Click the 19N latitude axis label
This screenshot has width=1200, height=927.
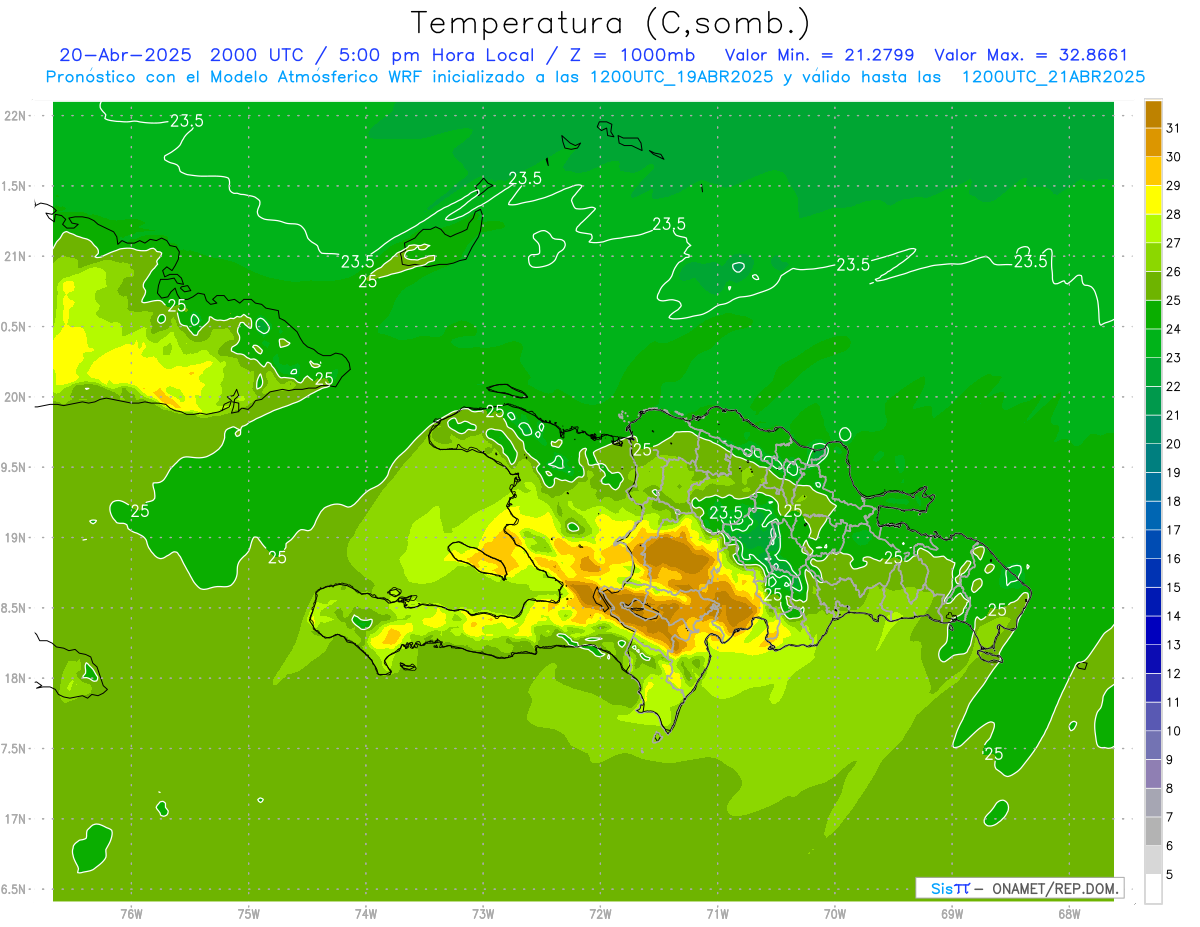coord(16,538)
